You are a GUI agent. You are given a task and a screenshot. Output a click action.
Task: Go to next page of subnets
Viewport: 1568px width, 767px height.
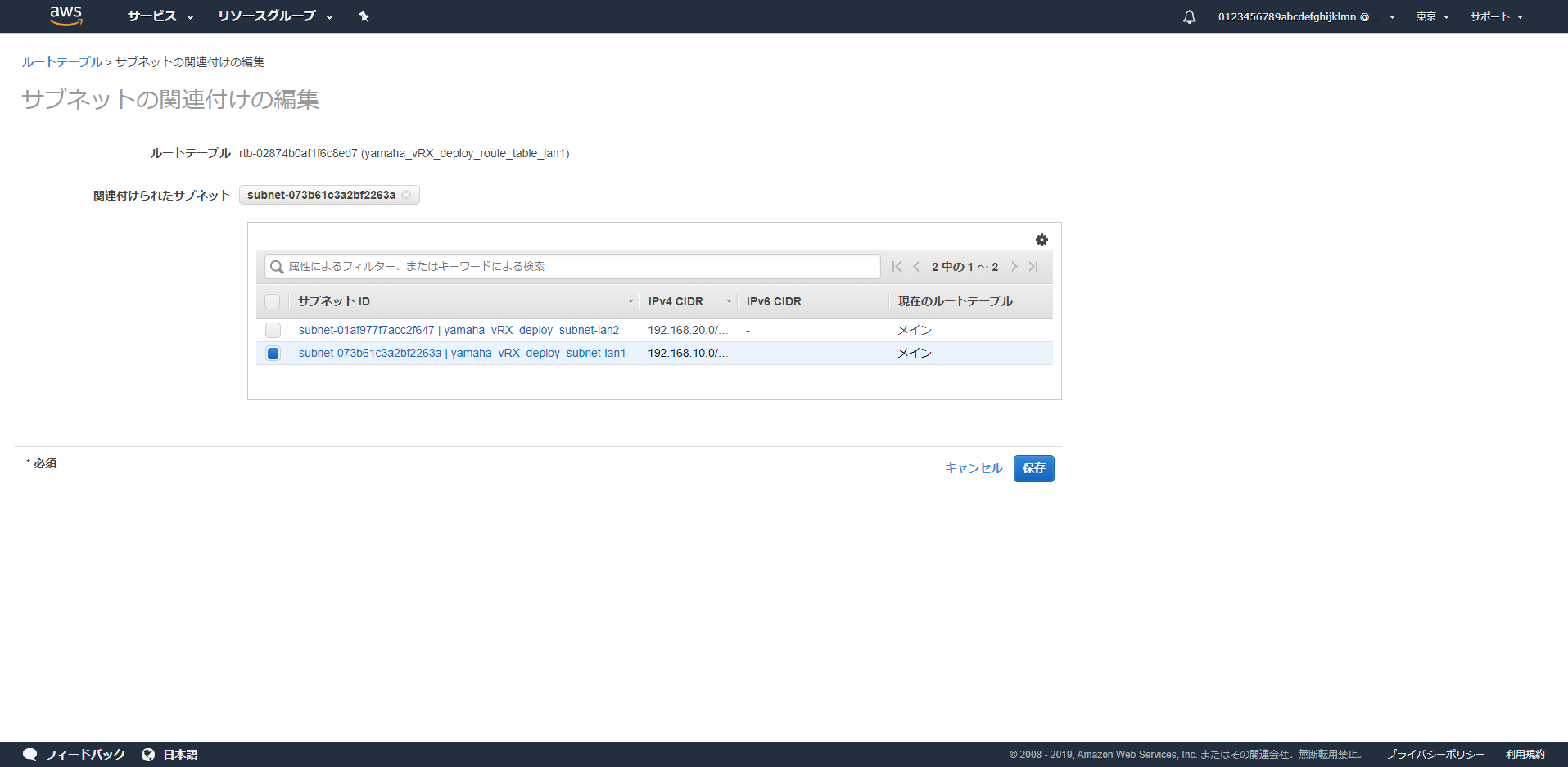(x=1014, y=267)
